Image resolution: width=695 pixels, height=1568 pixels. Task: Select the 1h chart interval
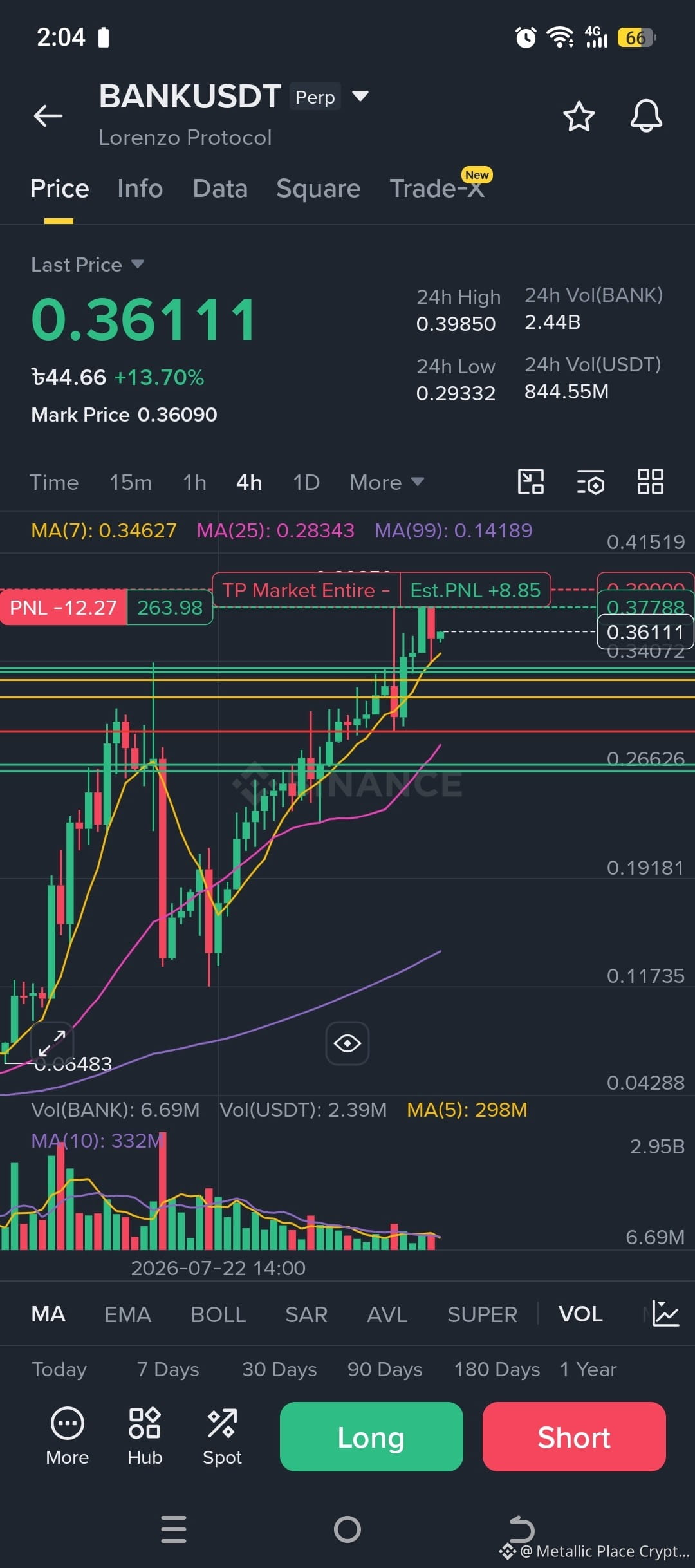[x=194, y=482]
